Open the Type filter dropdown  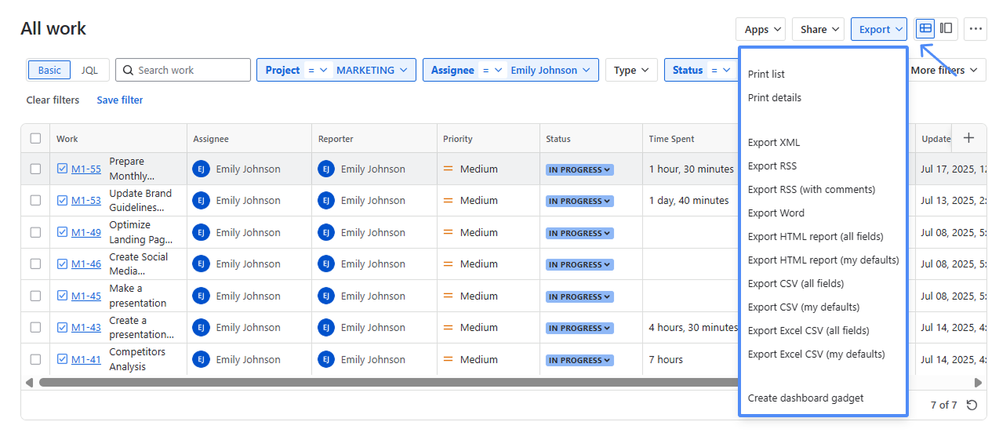[631, 70]
